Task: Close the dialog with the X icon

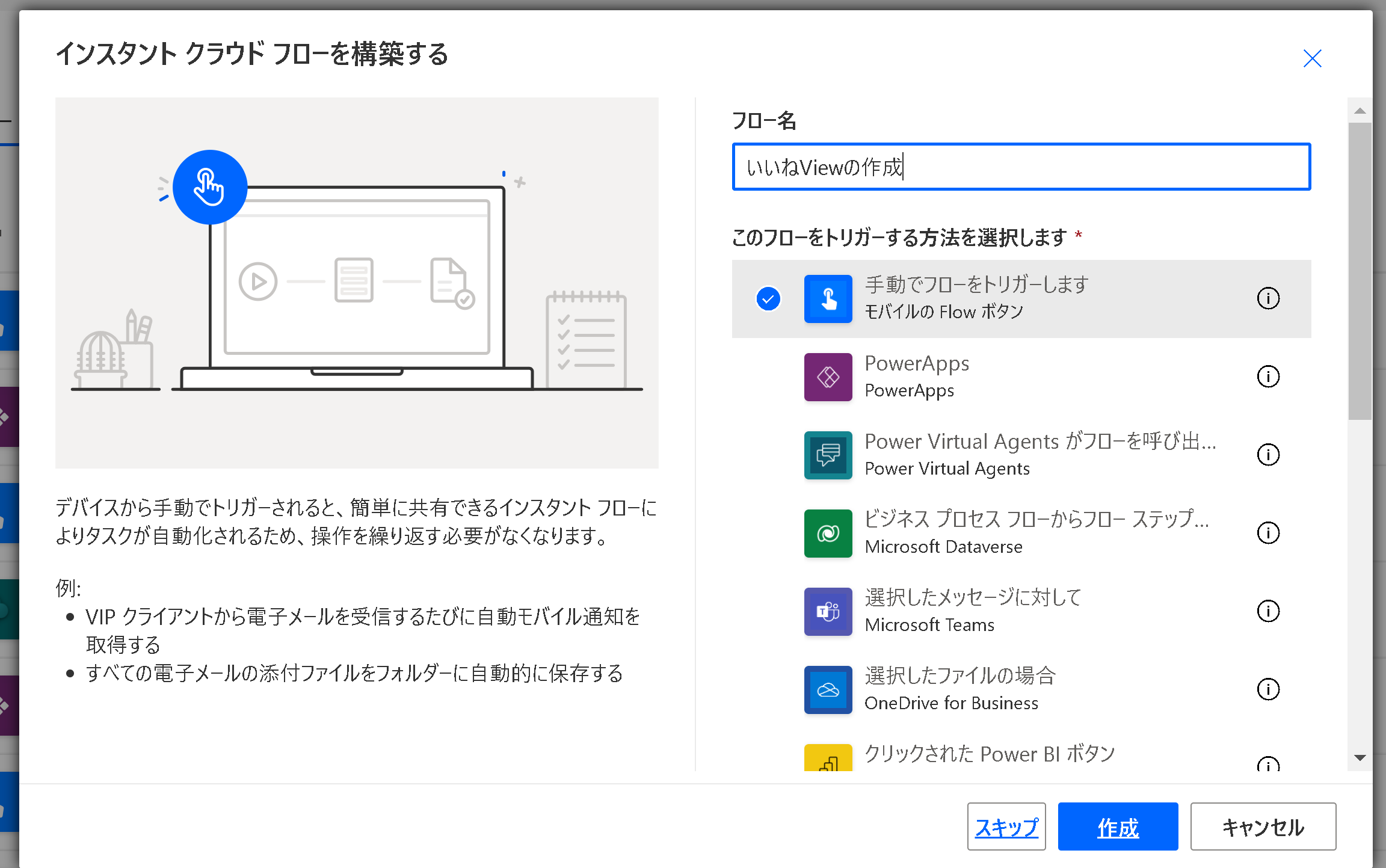Action: coord(1312,58)
